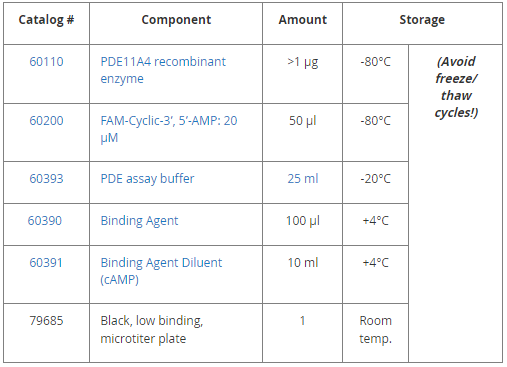Click the Component column header
Image resolution: width=507 pixels, height=367 pixels.
[x=176, y=20]
